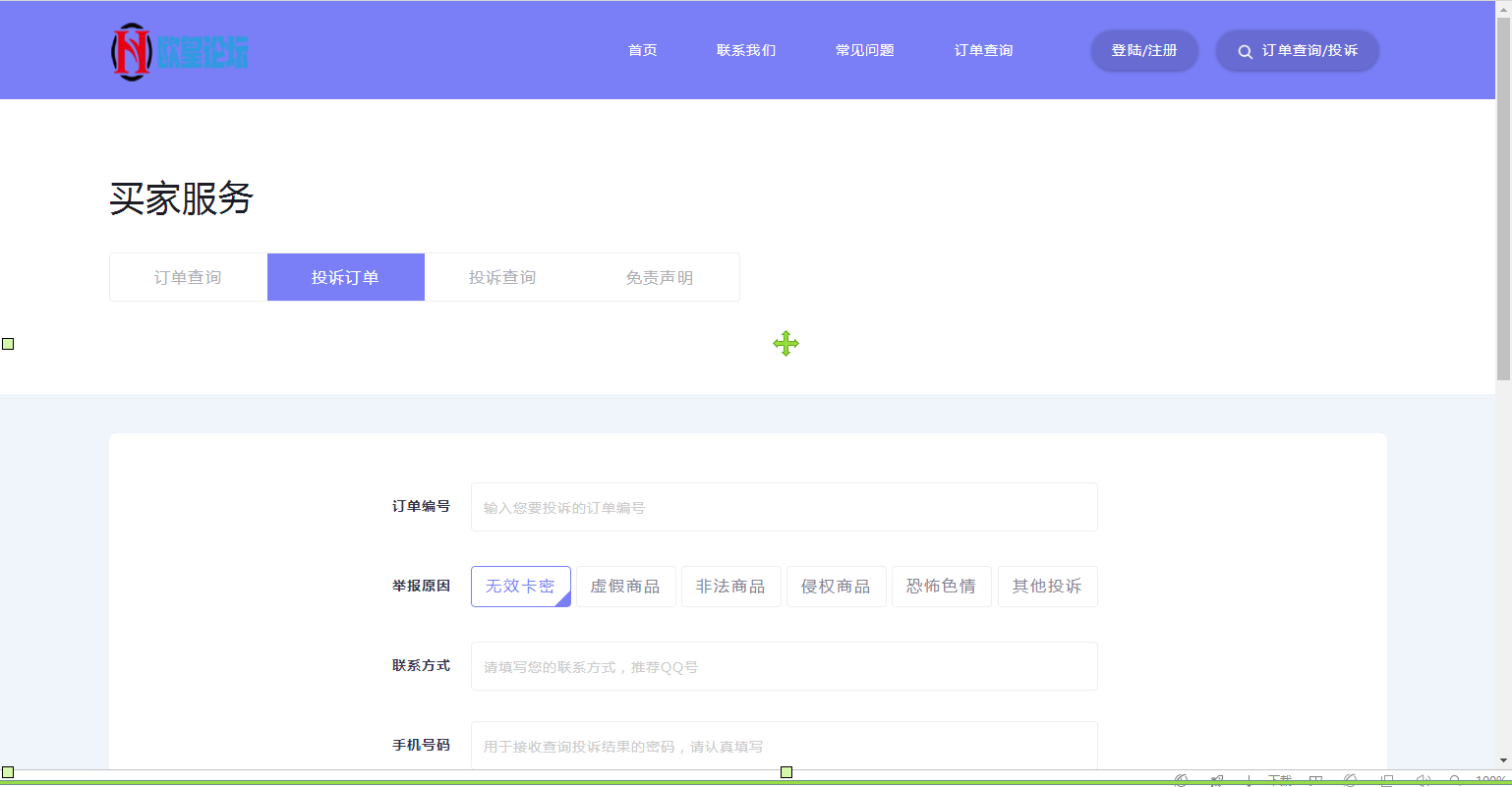
Task: Click the 登陆/注册 button
Action: coord(1143,50)
